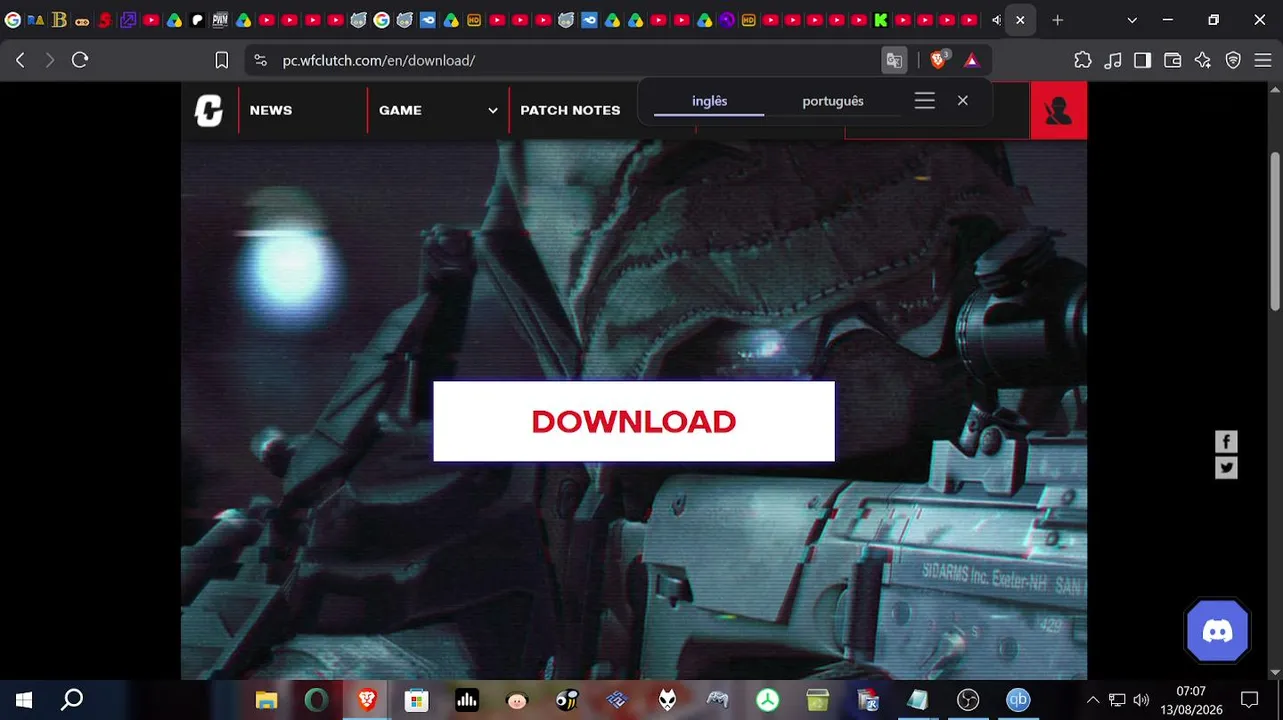Image resolution: width=1283 pixels, height=720 pixels.
Task: Open Brave Rewards triangle icon
Action: tap(971, 60)
